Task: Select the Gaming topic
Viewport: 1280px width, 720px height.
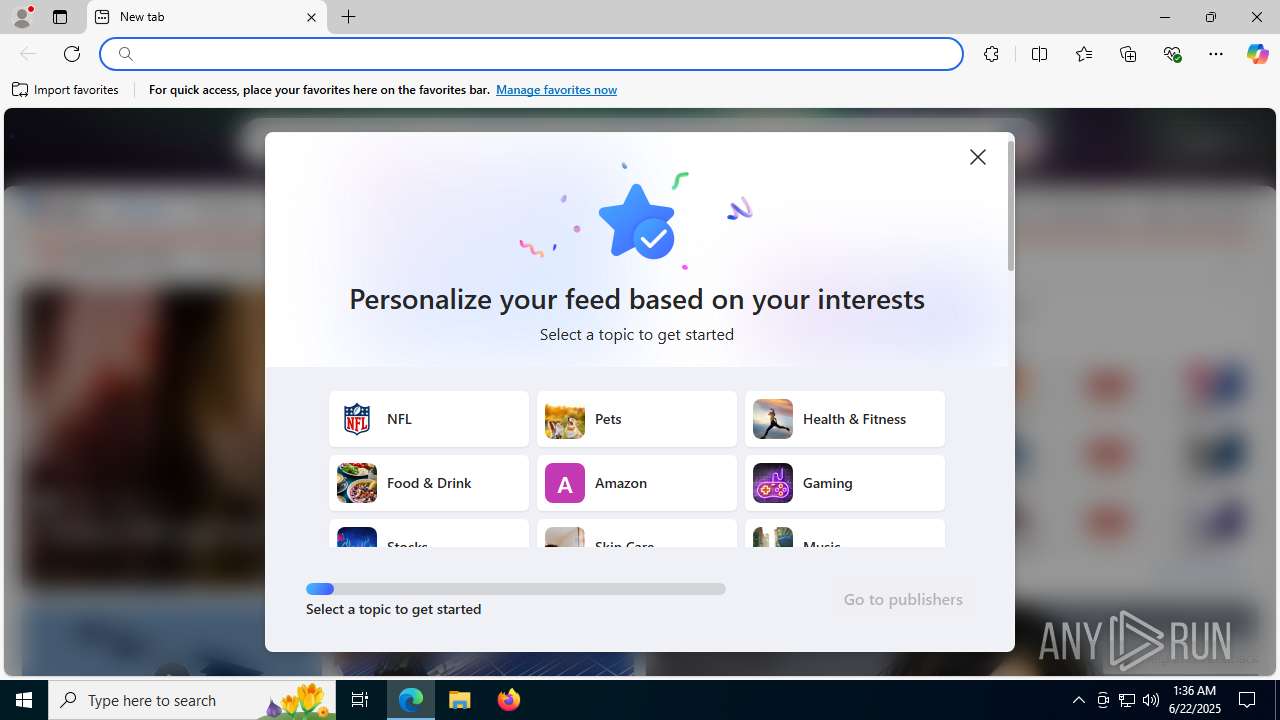Action: tap(845, 483)
